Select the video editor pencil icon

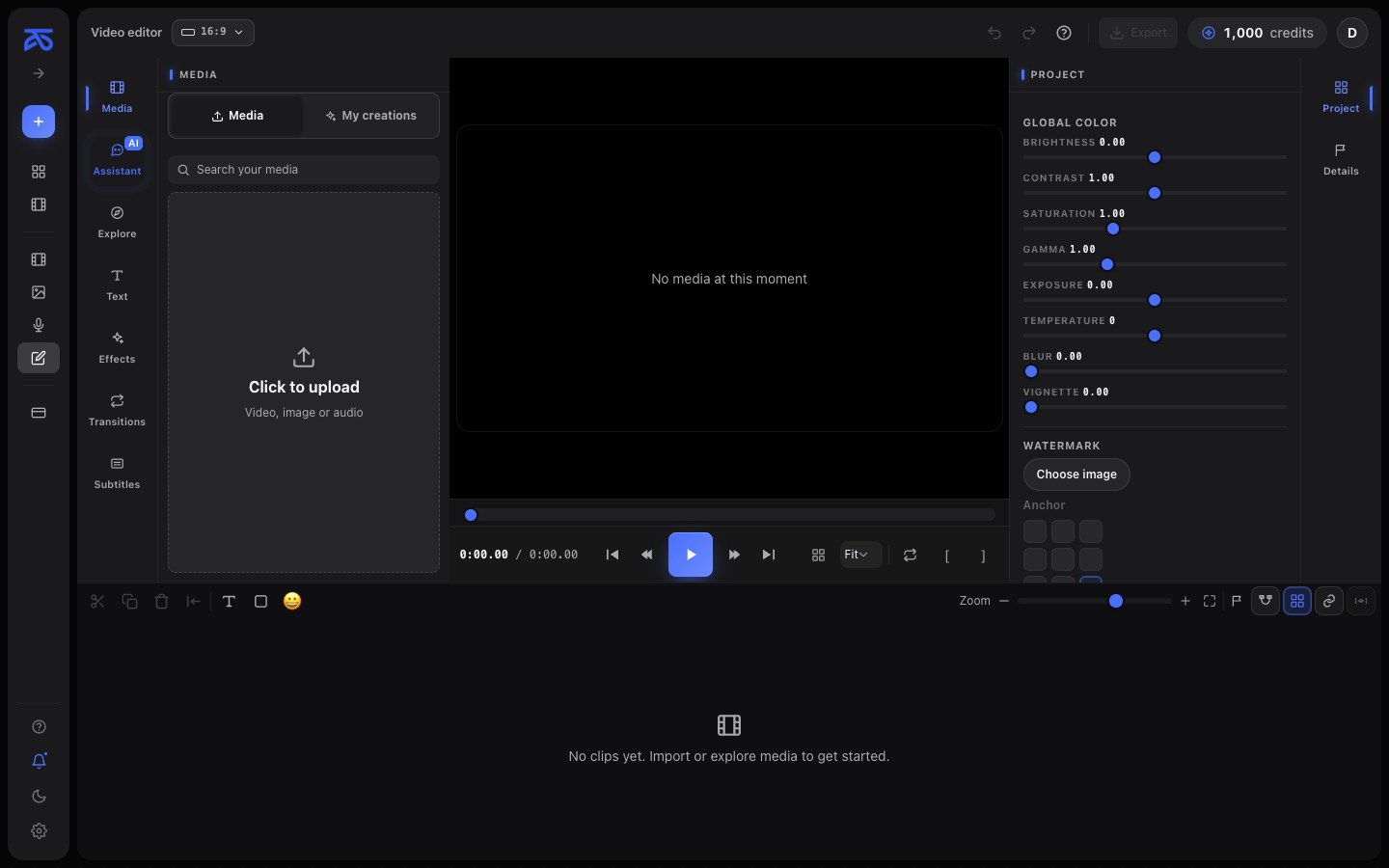39,358
